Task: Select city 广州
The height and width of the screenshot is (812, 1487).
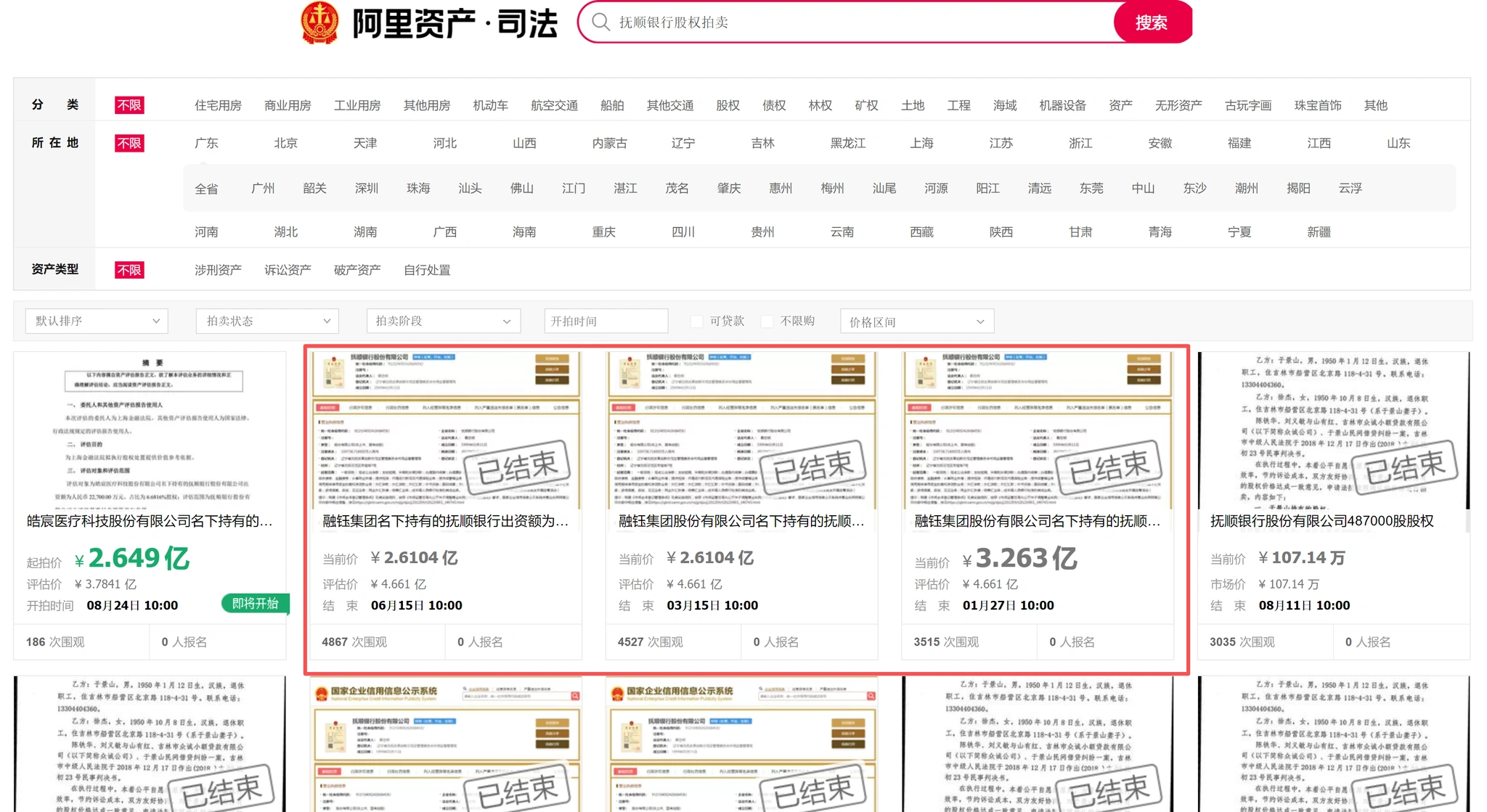Action: pos(263,188)
